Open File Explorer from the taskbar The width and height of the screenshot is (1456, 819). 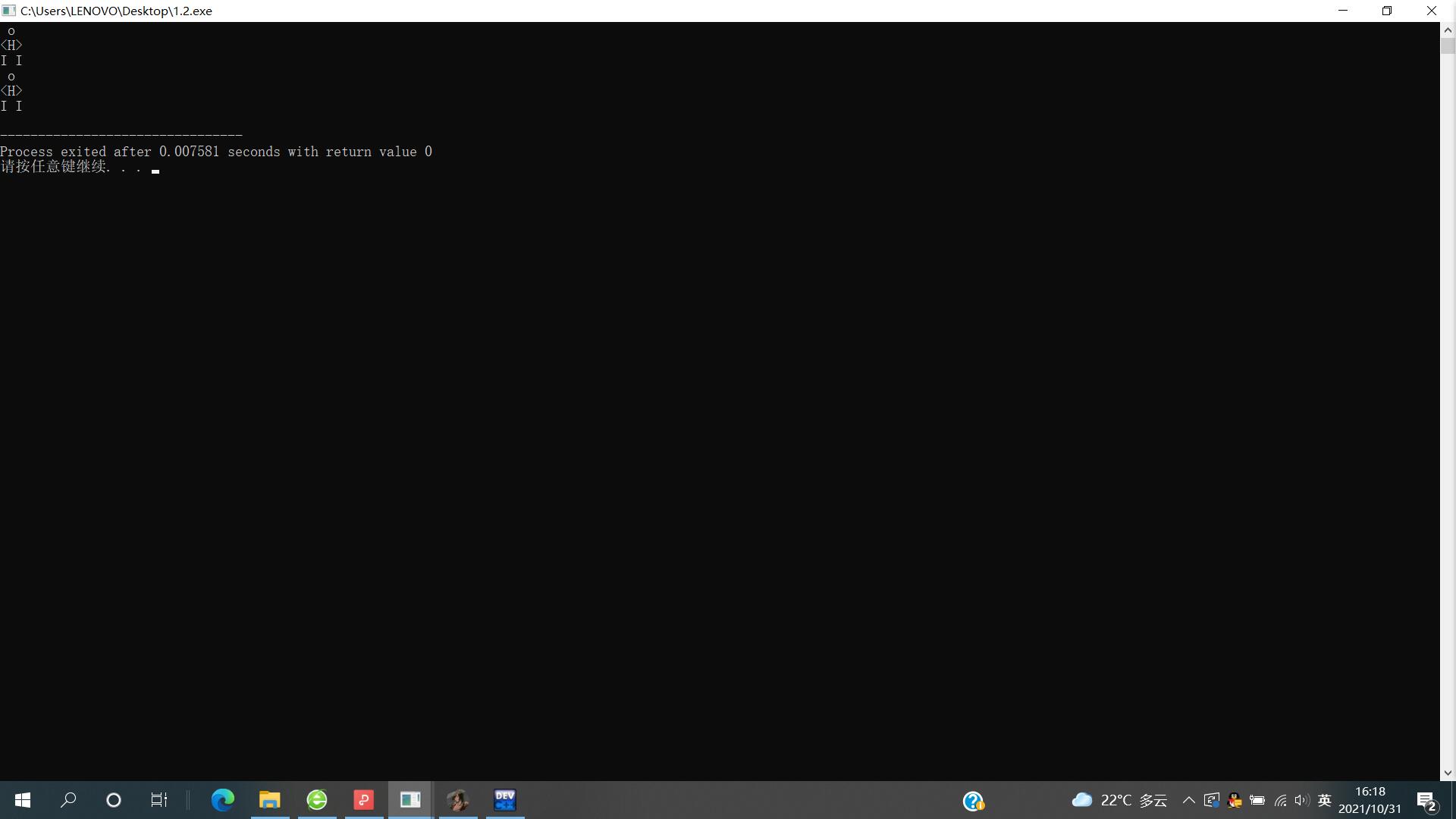point(270,800)
